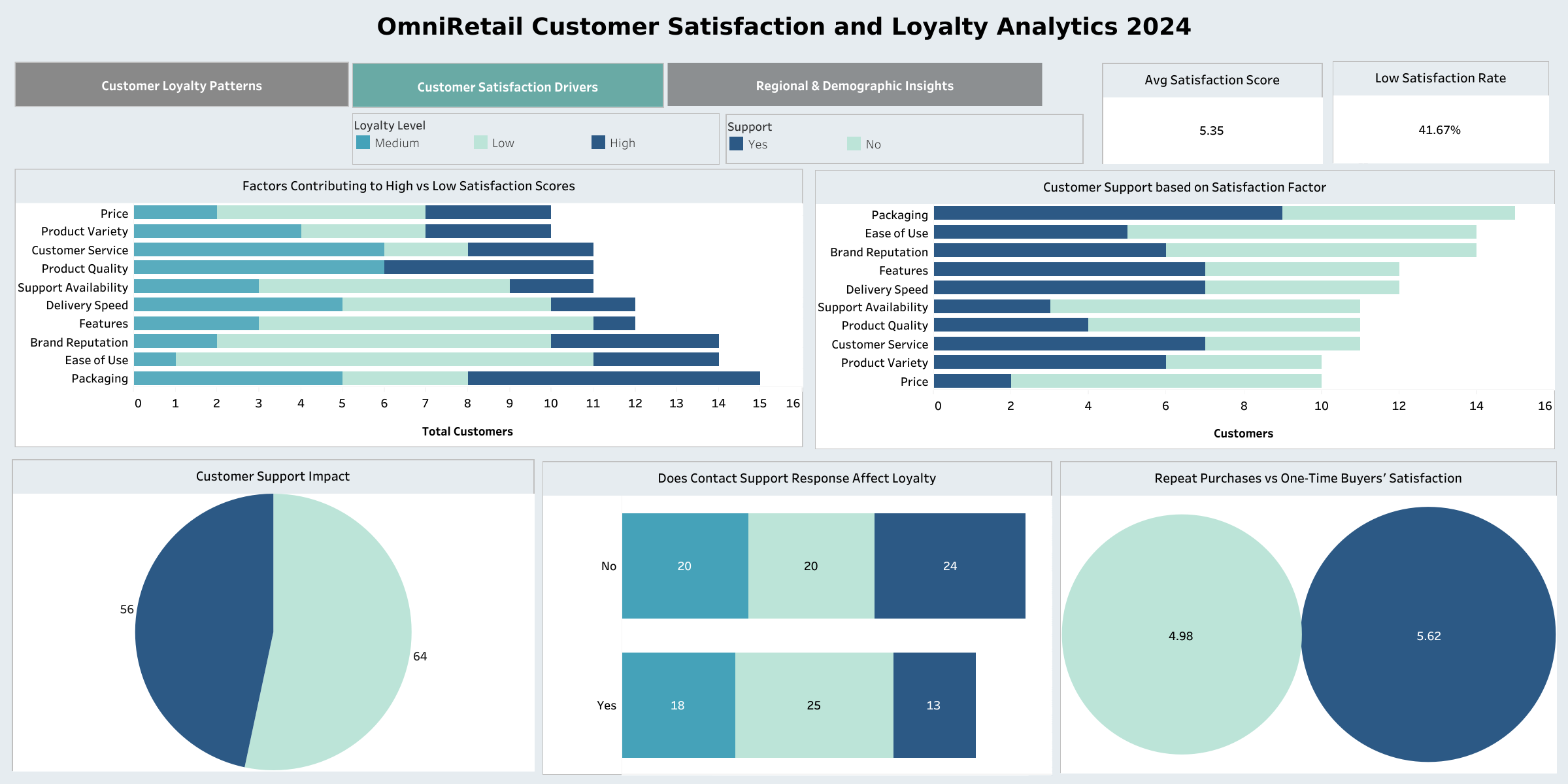The image size is (1568, 784).
Task: Open the Customer Loyalty Patterns tab
Action: point(182,85)
